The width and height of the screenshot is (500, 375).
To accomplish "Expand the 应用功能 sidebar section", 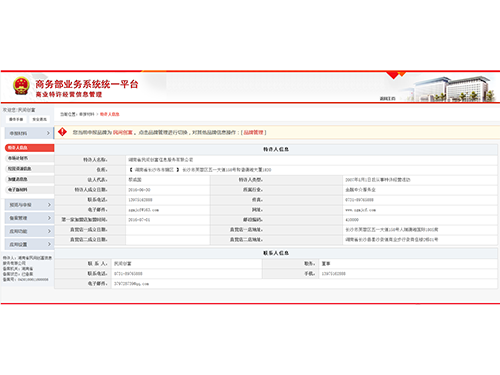I will coord(29,231).
